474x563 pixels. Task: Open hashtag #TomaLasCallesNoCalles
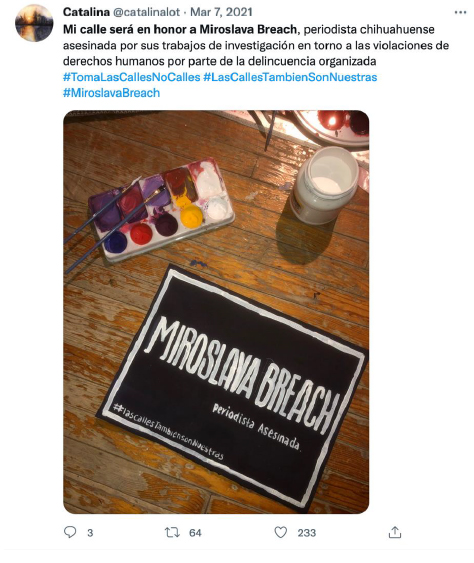[x=131, y=77]
